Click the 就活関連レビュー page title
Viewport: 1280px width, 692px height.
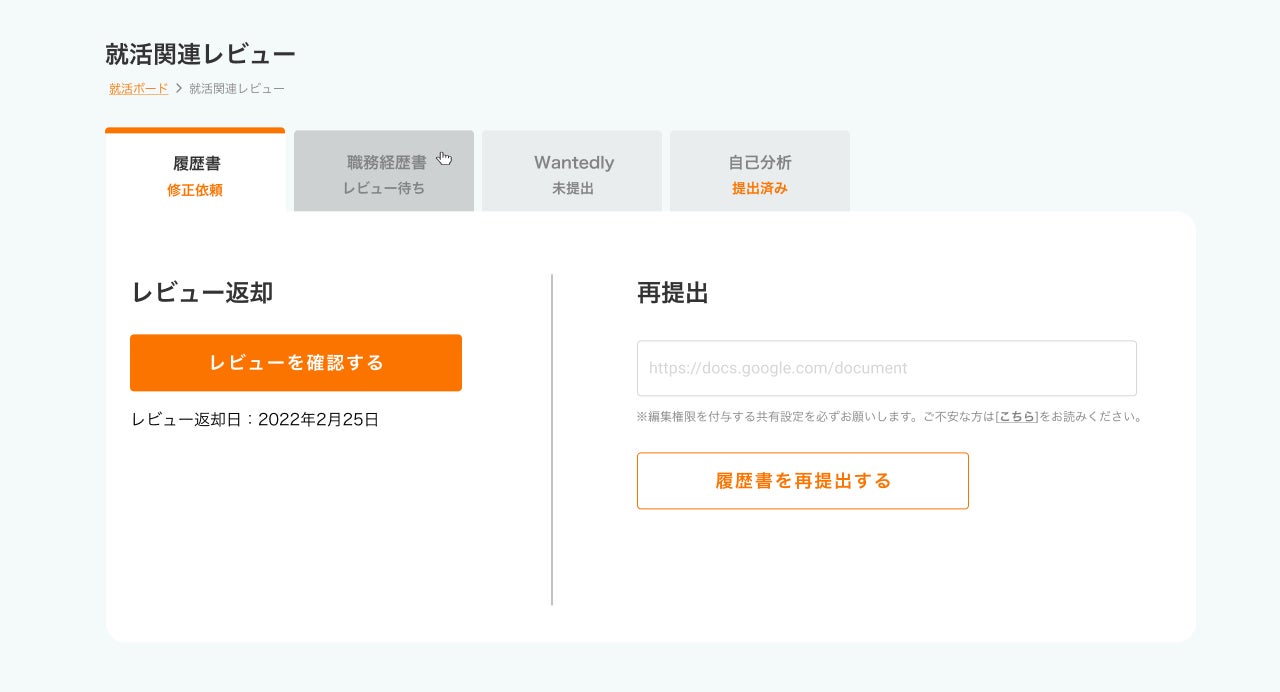click(200, 54)
